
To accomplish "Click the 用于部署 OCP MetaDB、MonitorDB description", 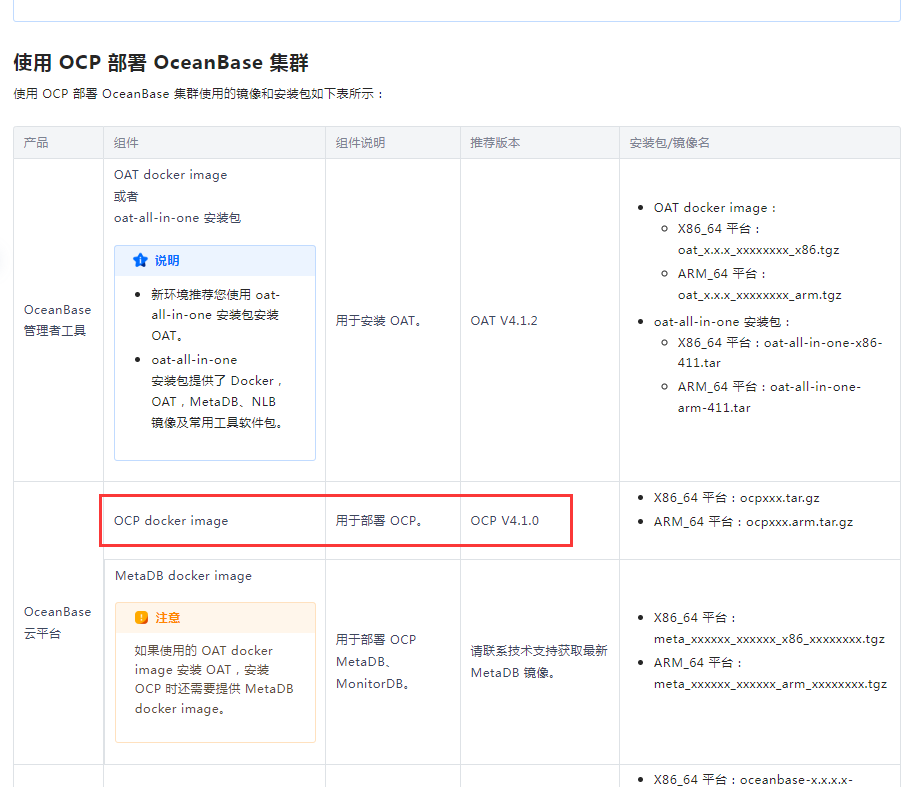I will pos(376,661).
